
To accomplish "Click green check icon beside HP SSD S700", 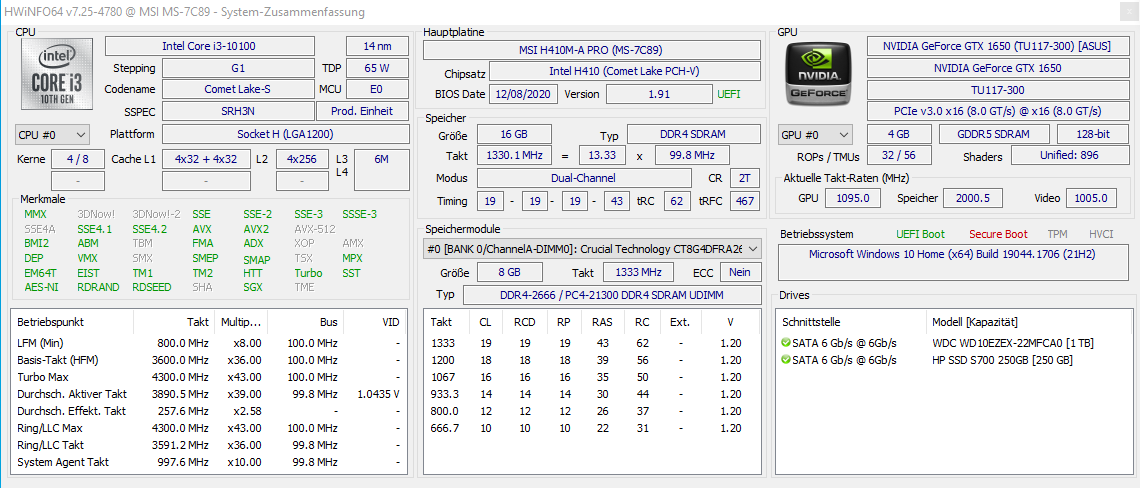I will (x=785, y=360).
